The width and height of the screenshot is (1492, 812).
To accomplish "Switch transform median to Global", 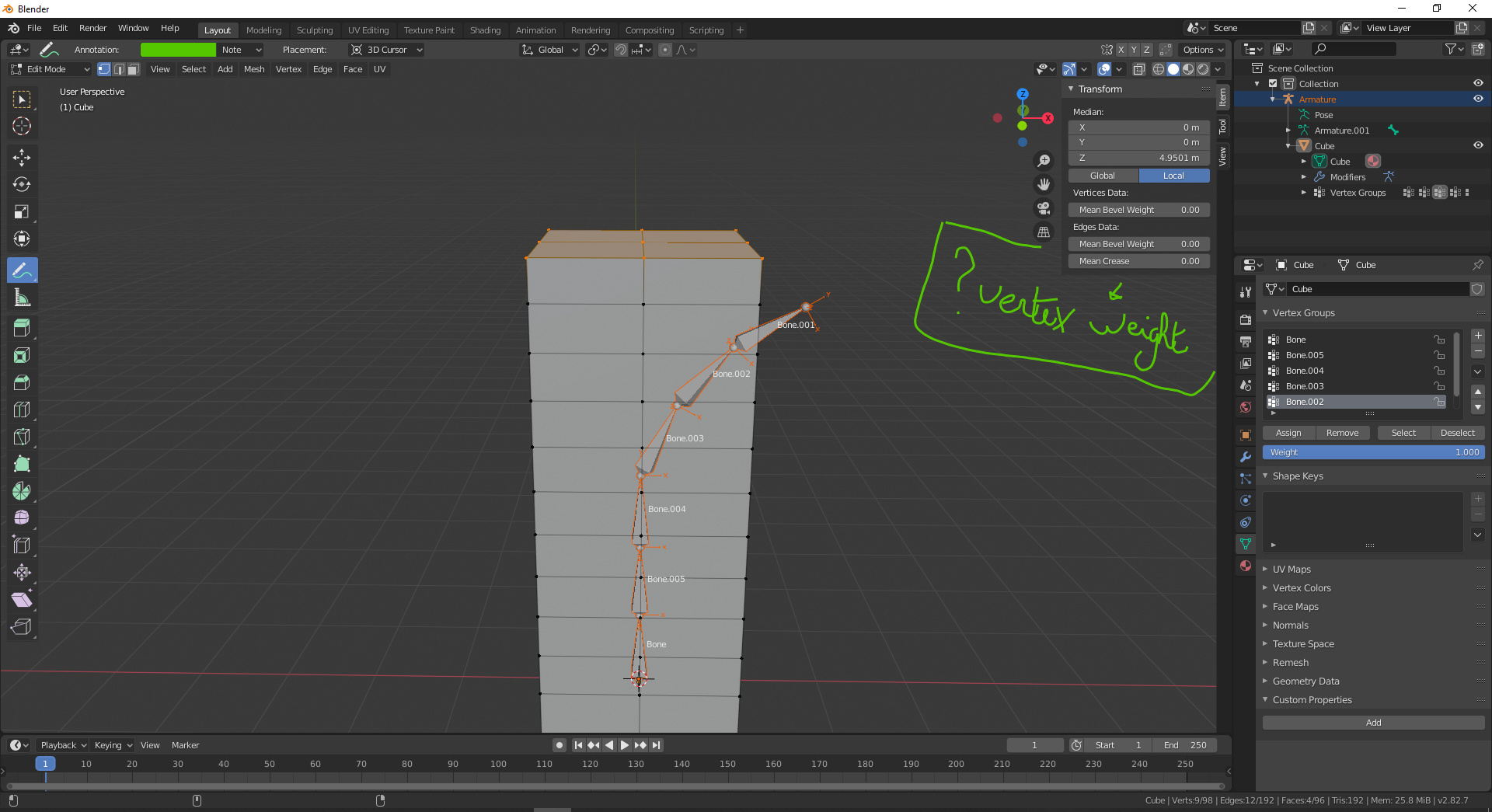I will tap(1103, 176).
